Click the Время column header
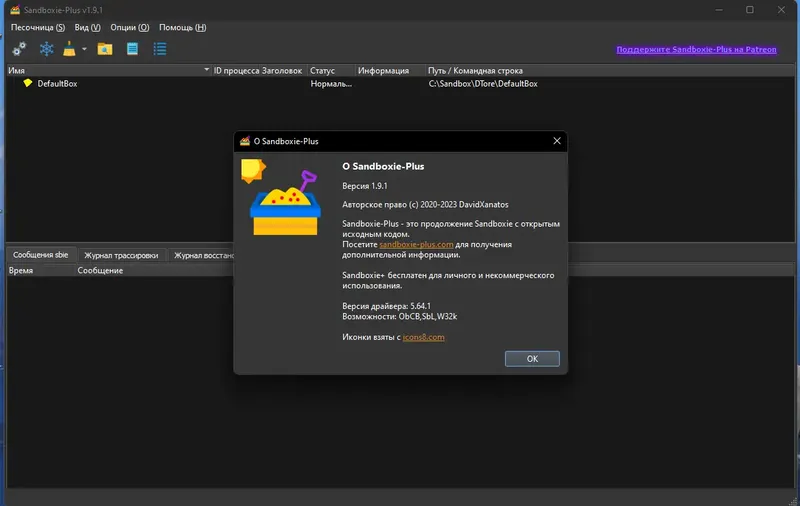The height and width of the screenshot is (506, 800). 41,270
